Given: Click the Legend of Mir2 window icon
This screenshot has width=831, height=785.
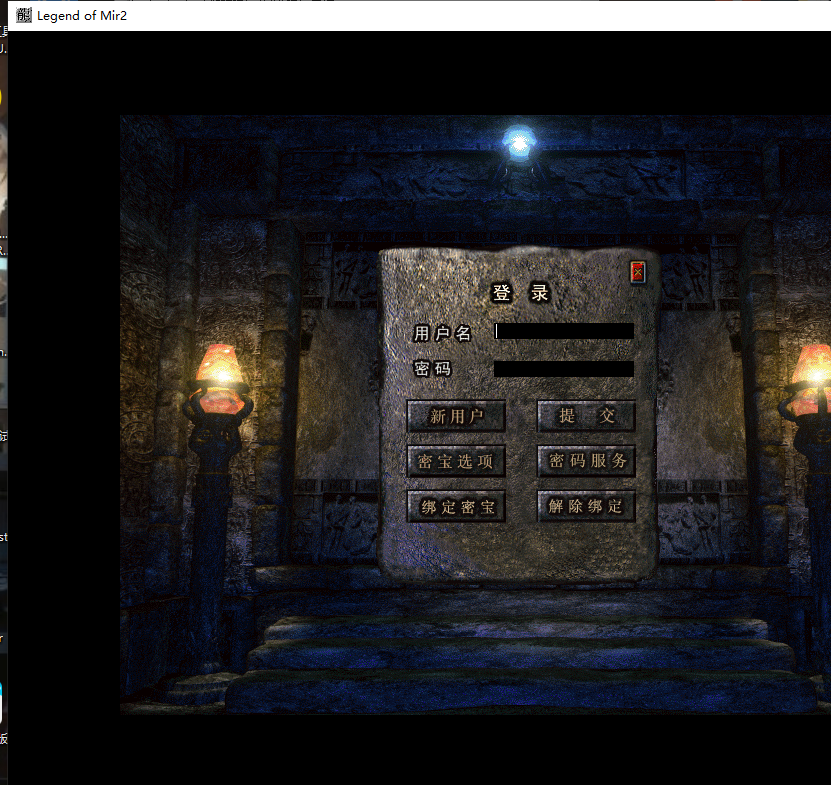Looking at the screenshot, I should coord(24,15).
